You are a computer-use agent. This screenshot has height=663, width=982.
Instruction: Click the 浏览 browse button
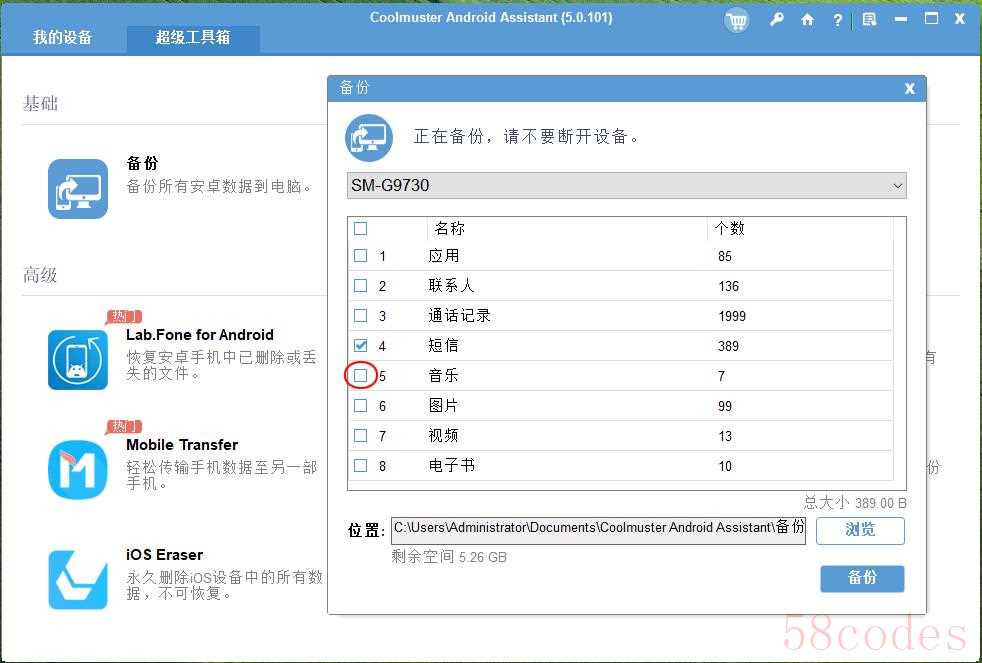coord(861,530)
